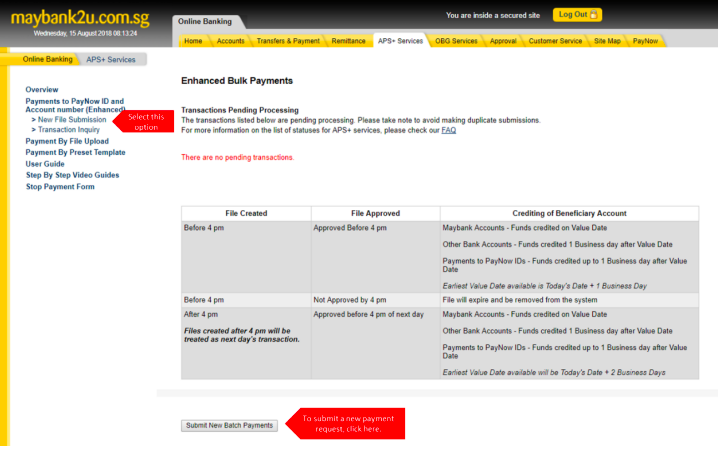Click the 'Transactions Pending Processing' heading
This screenshot has height=457, width=720.
coord(240,110)
